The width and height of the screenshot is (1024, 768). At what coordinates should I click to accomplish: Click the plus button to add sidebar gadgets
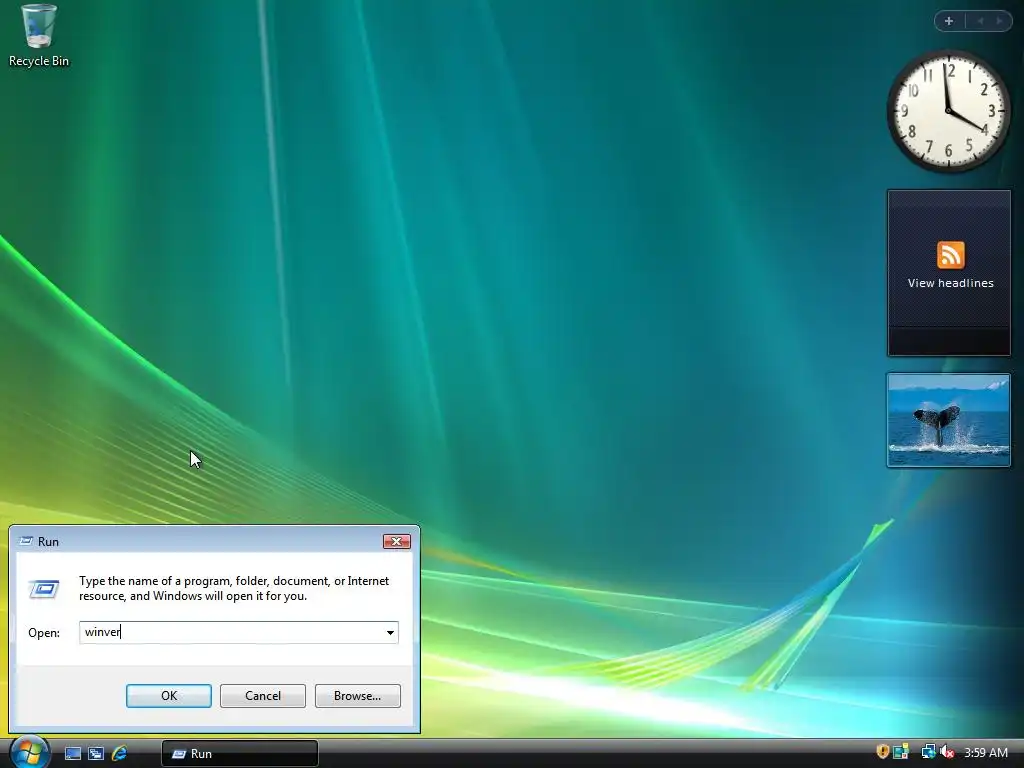[950, 21]
